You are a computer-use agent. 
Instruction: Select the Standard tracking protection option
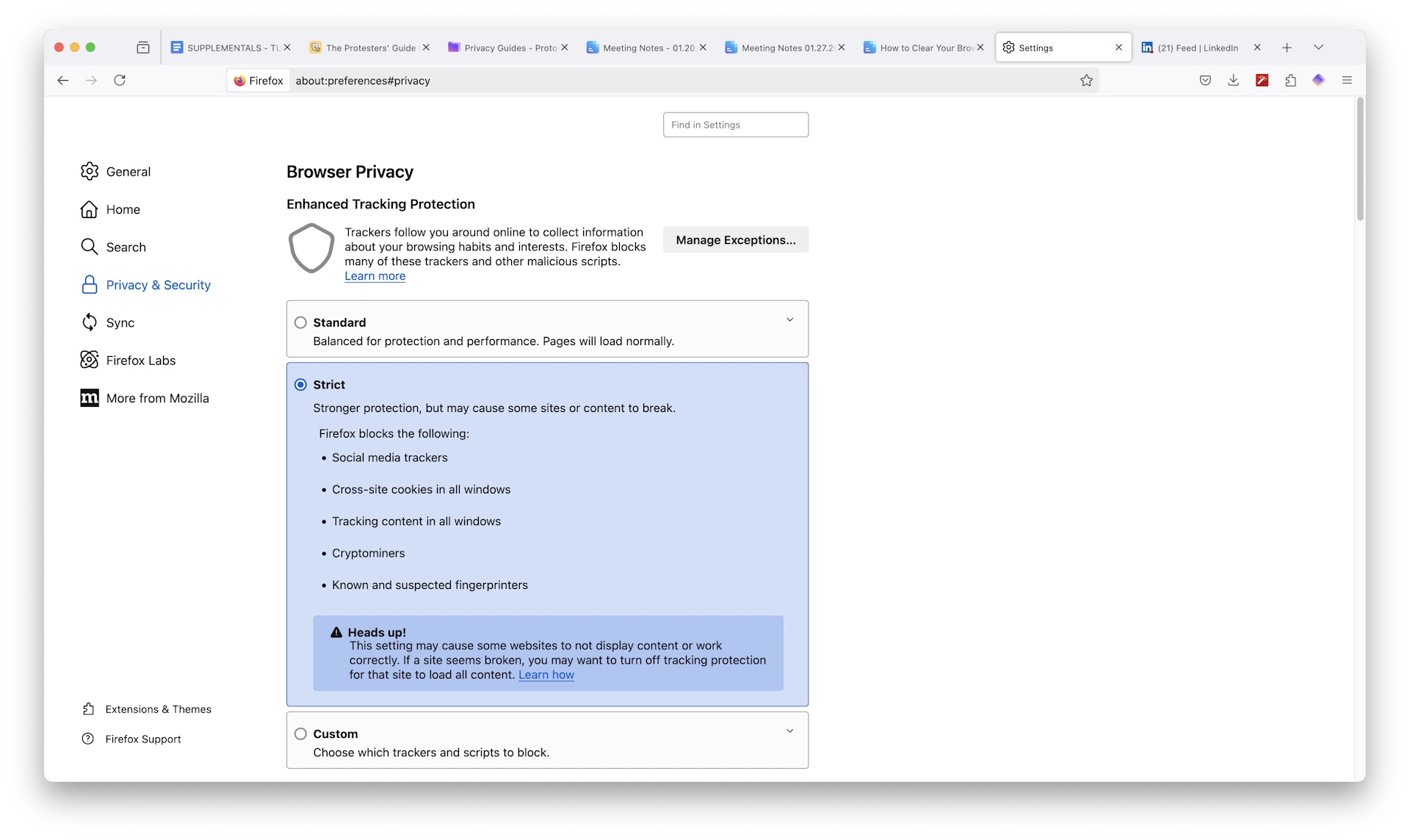pos(300,322)
